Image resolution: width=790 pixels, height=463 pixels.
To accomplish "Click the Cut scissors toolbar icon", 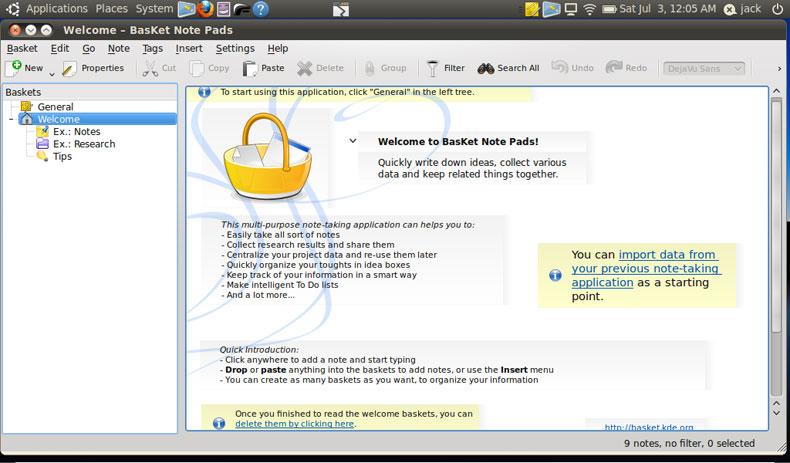I will click(x=150, y=68).
